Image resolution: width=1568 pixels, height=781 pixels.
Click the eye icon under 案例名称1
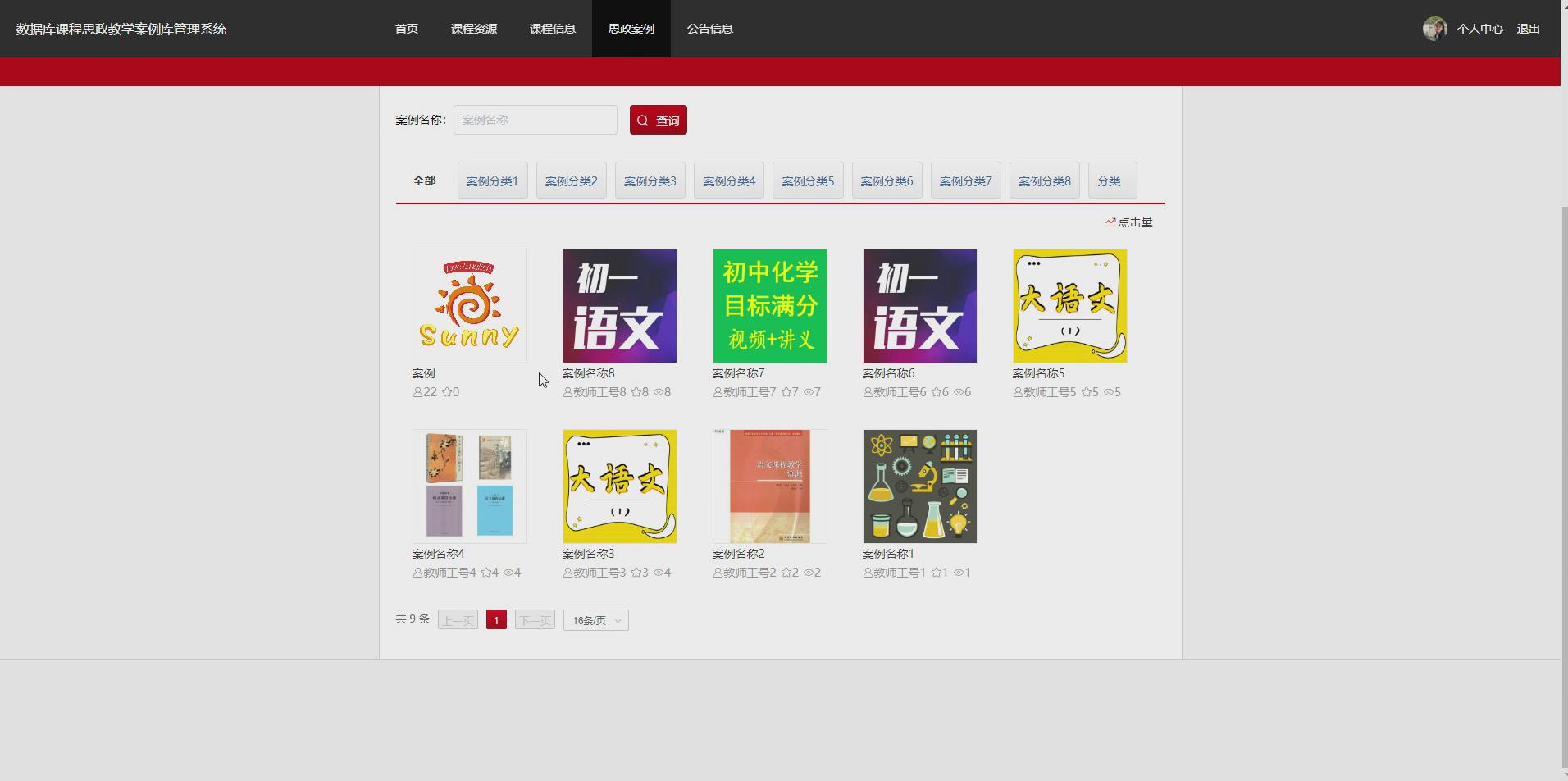pos(957,572)
